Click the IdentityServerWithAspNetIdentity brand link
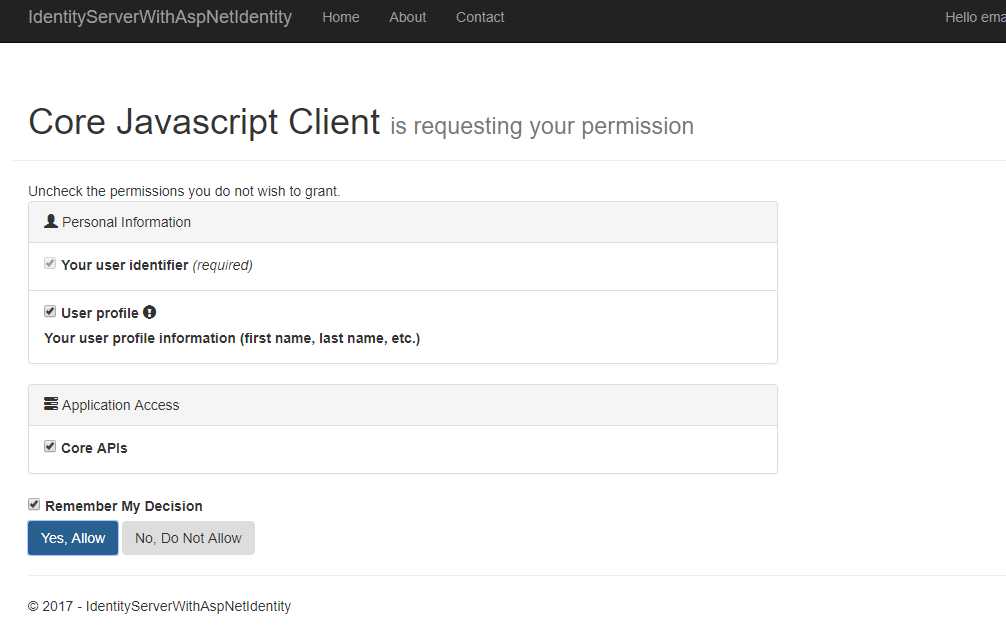Screen dimensions: 1006x633 coord(160,17)
